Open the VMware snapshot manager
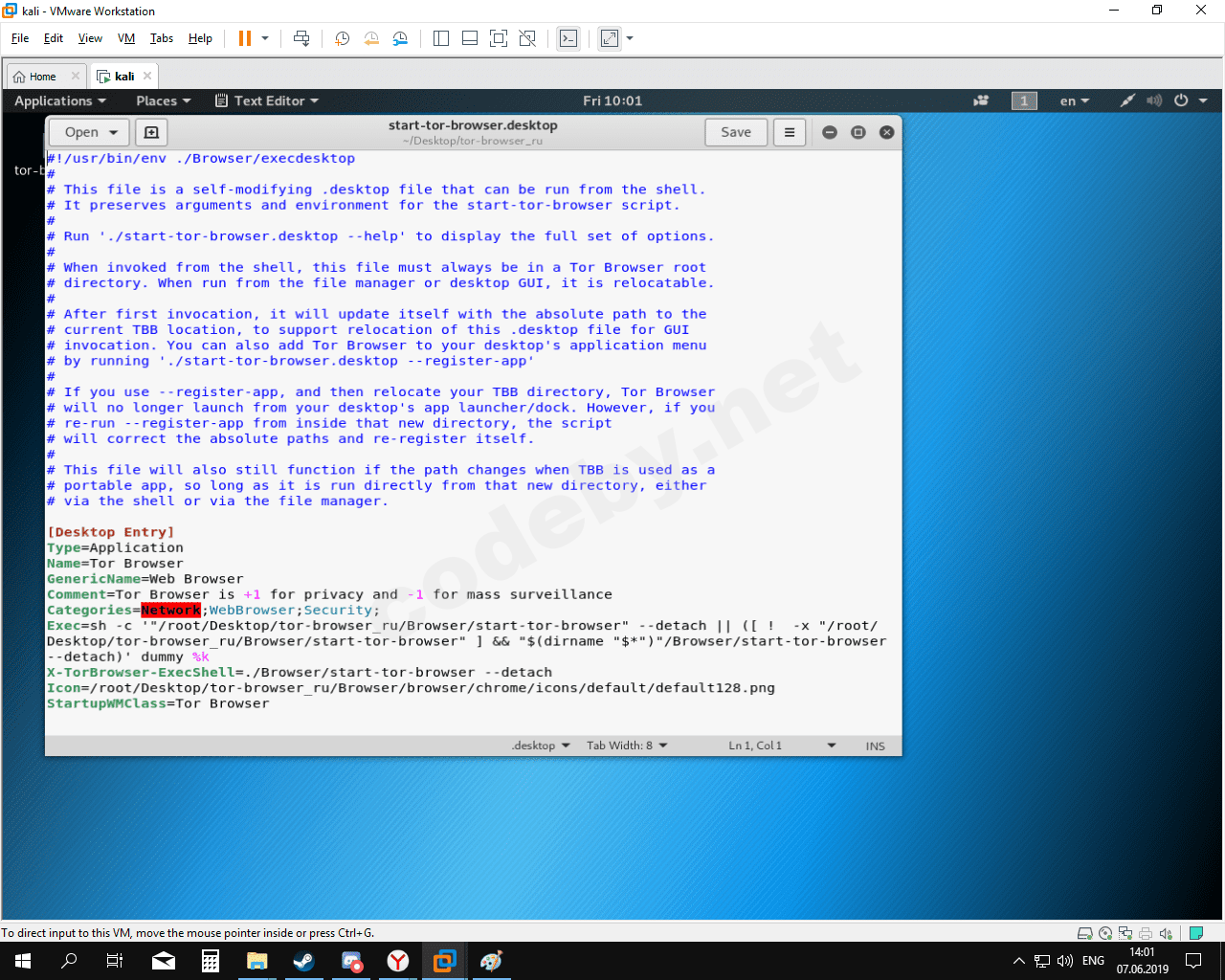1225x980 pixels. 400,38
